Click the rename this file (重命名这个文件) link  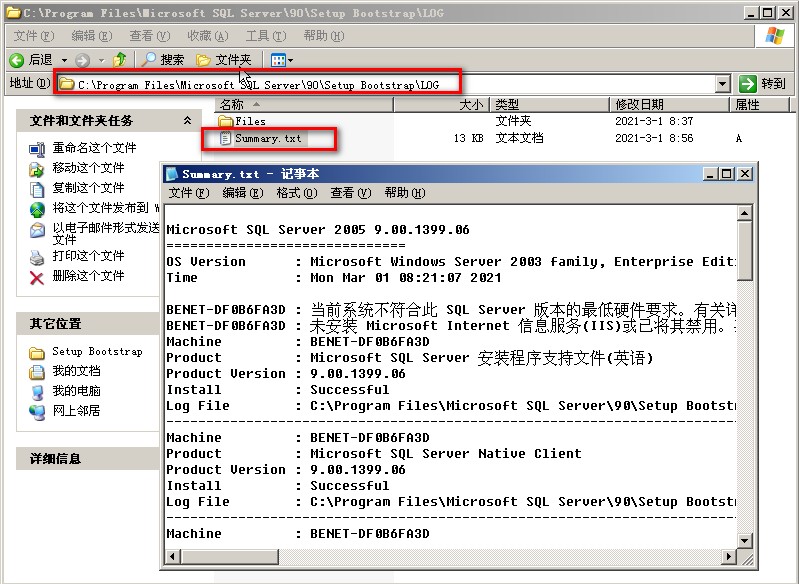[x=94, y=148]
